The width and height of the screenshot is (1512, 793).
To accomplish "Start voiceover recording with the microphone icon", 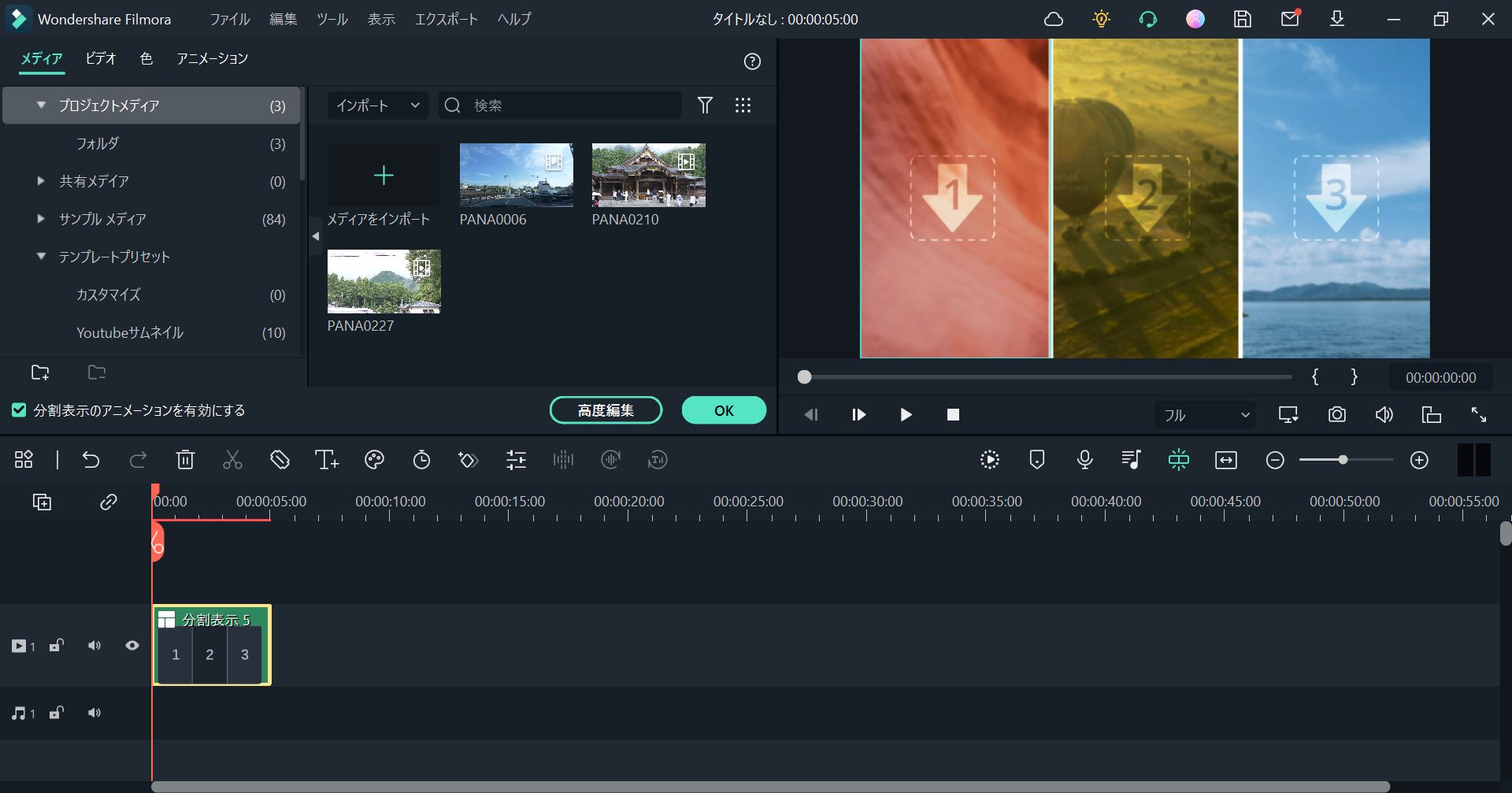I will pyautogui.click(x=1084, y=460).
